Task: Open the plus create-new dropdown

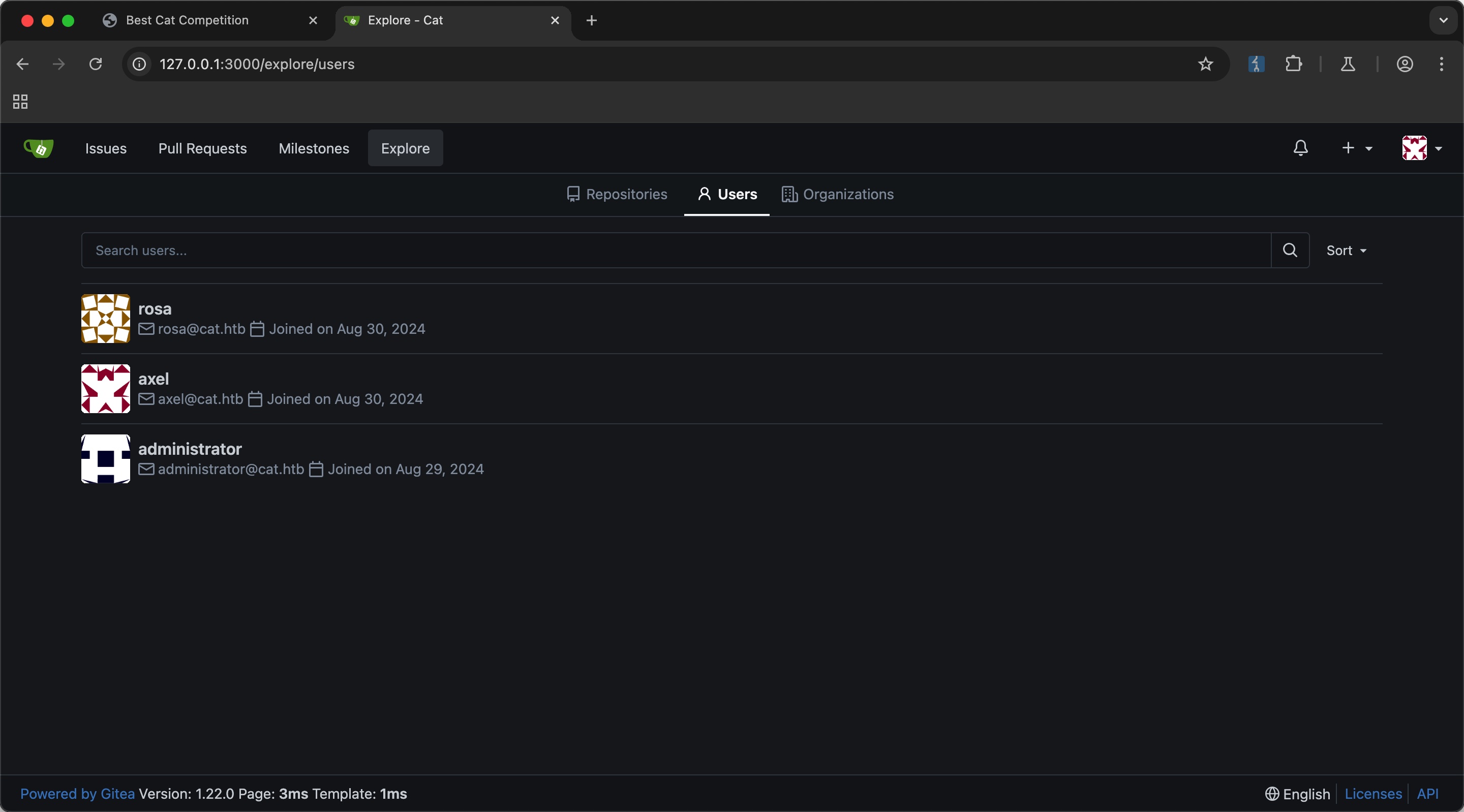Action: point(1356,148)
